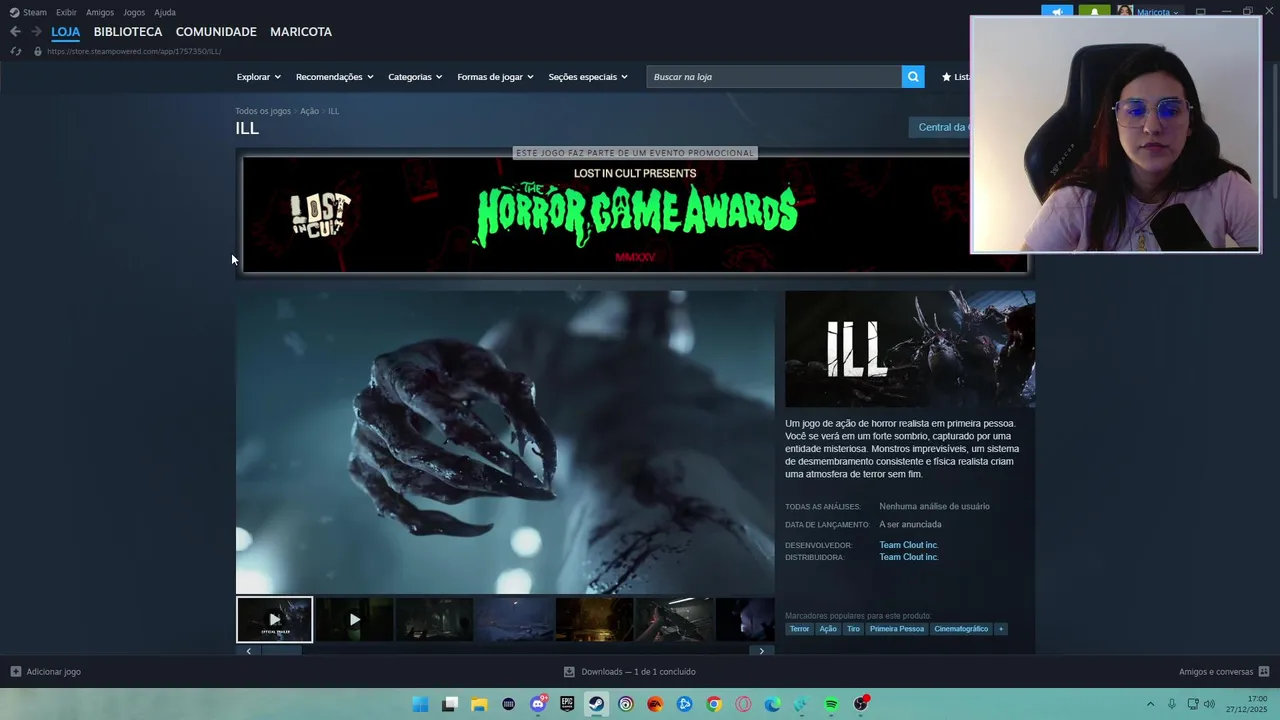Open the Downloads status in footer
The width and height of the screenshot is (1280, 720).
pos(630,672)
